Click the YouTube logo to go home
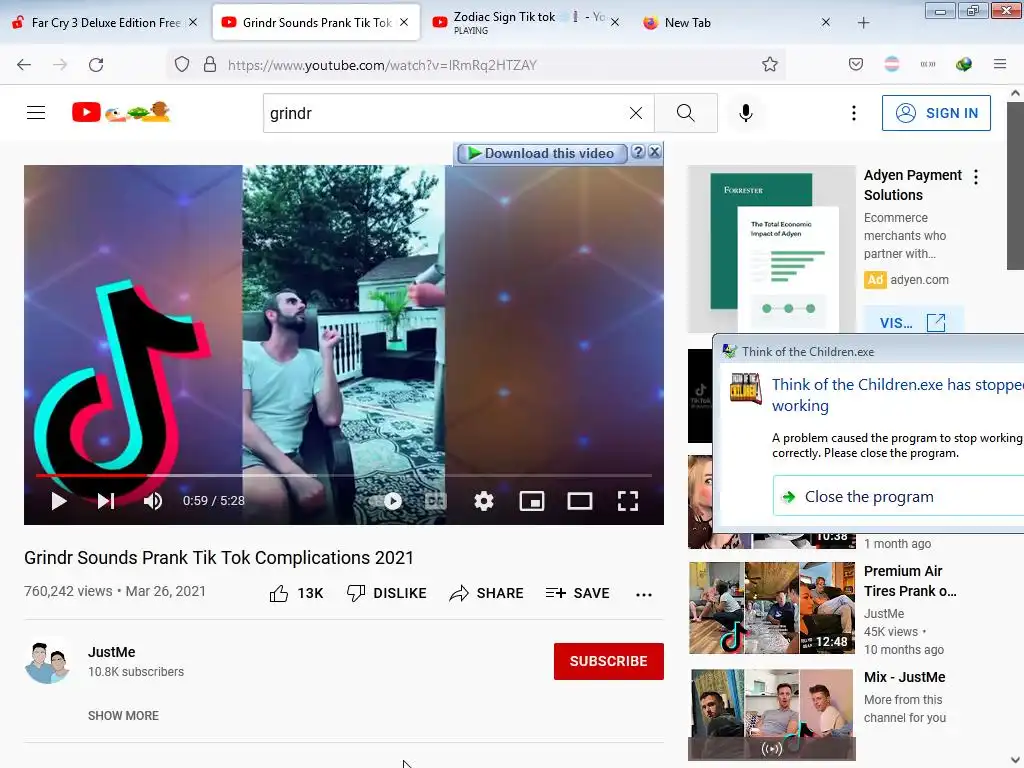 [121, 112]
